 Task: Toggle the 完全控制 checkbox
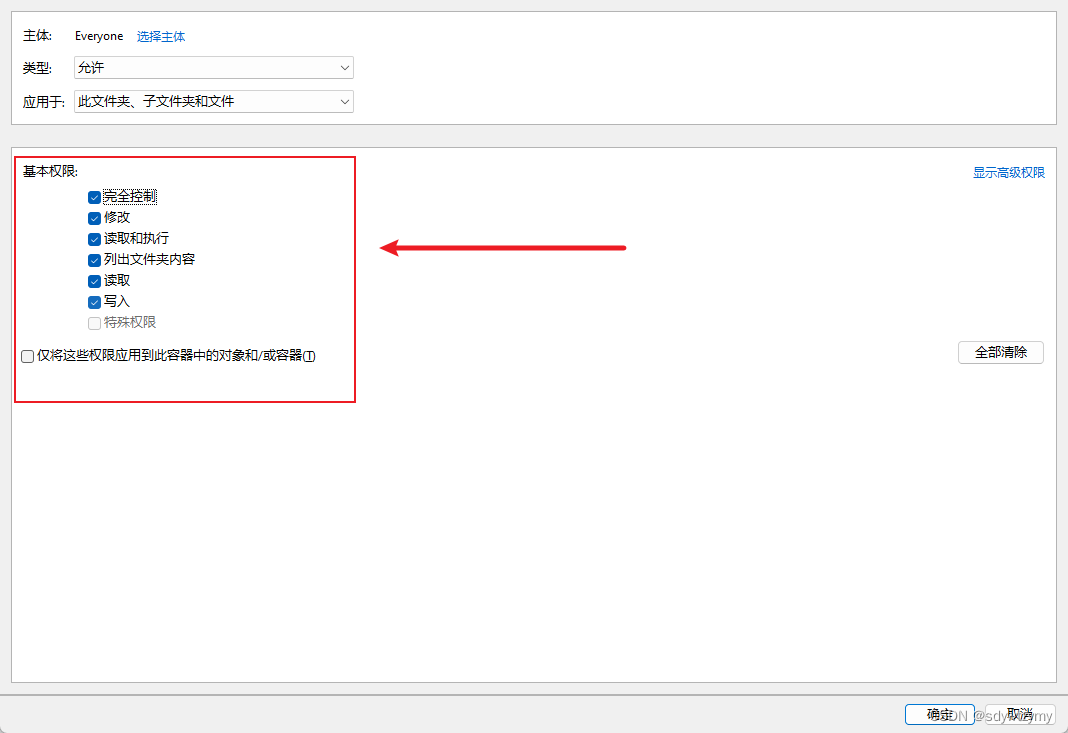point(95,198)
